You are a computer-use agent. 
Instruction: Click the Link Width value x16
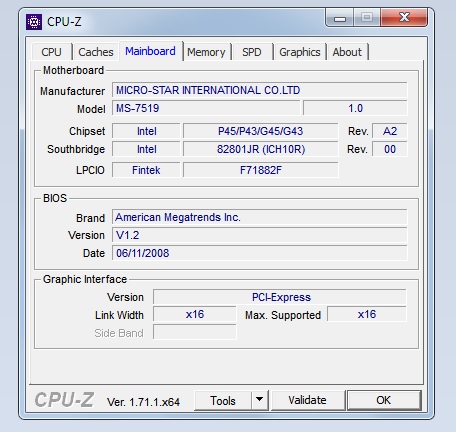(195, 314)
